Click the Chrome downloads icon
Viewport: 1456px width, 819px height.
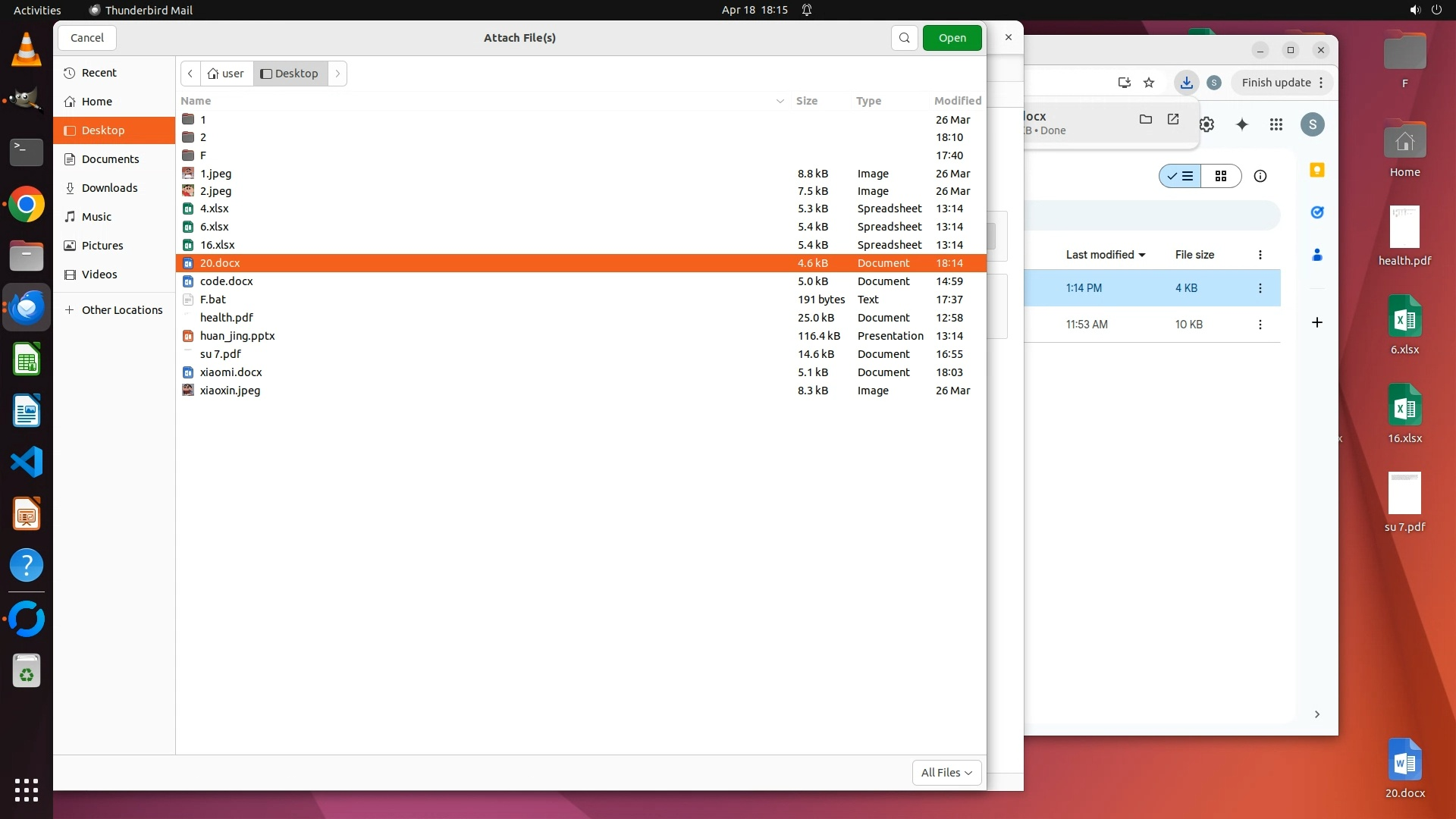point(1186,83)
